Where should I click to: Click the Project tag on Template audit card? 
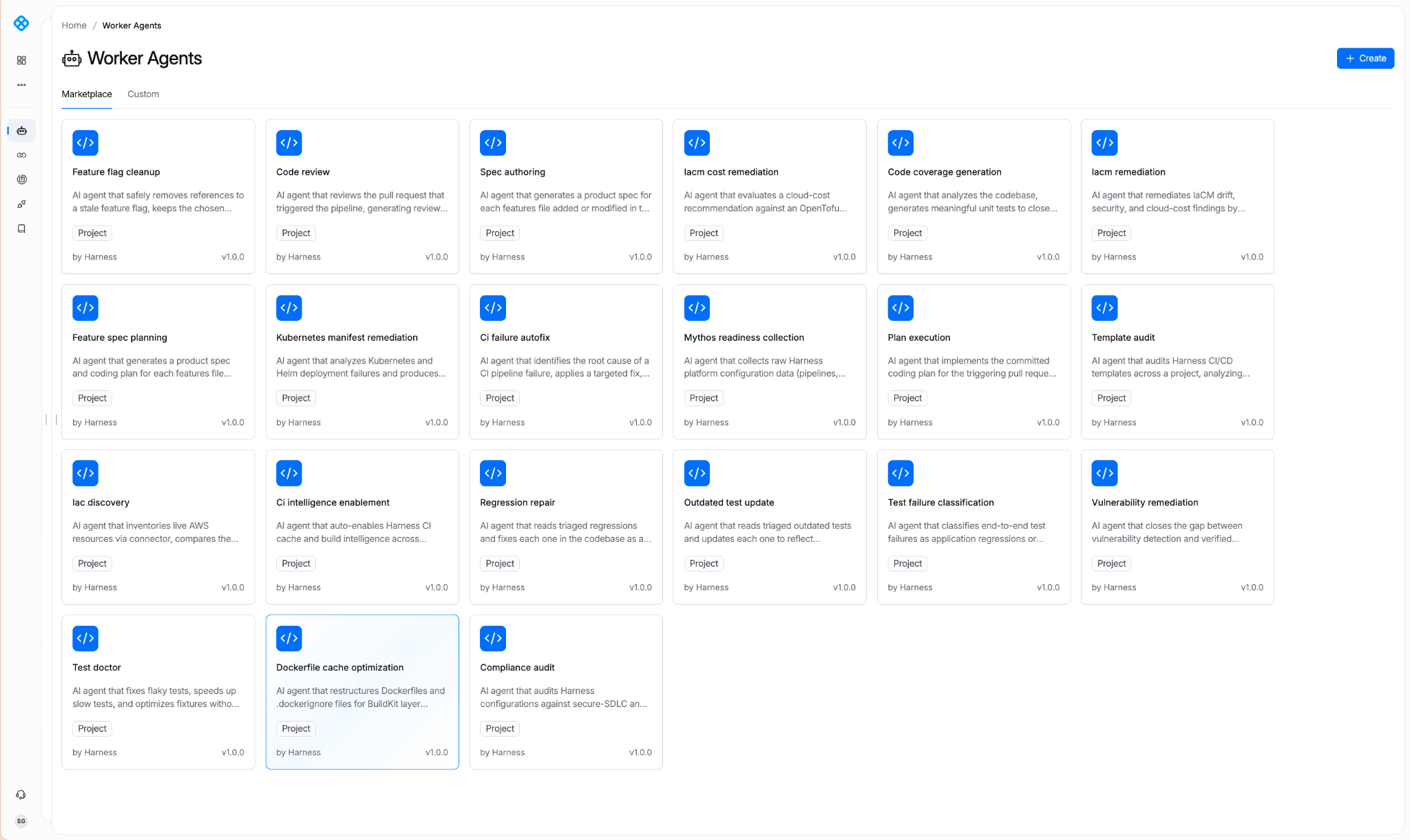(x=1111, y=398)
